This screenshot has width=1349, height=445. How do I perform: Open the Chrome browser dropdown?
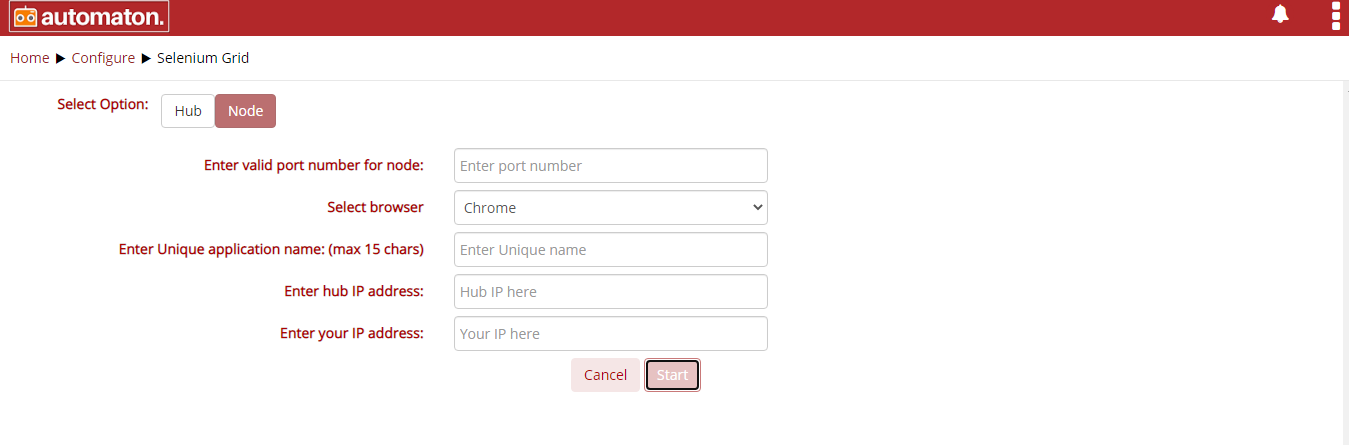click(611, 208)
